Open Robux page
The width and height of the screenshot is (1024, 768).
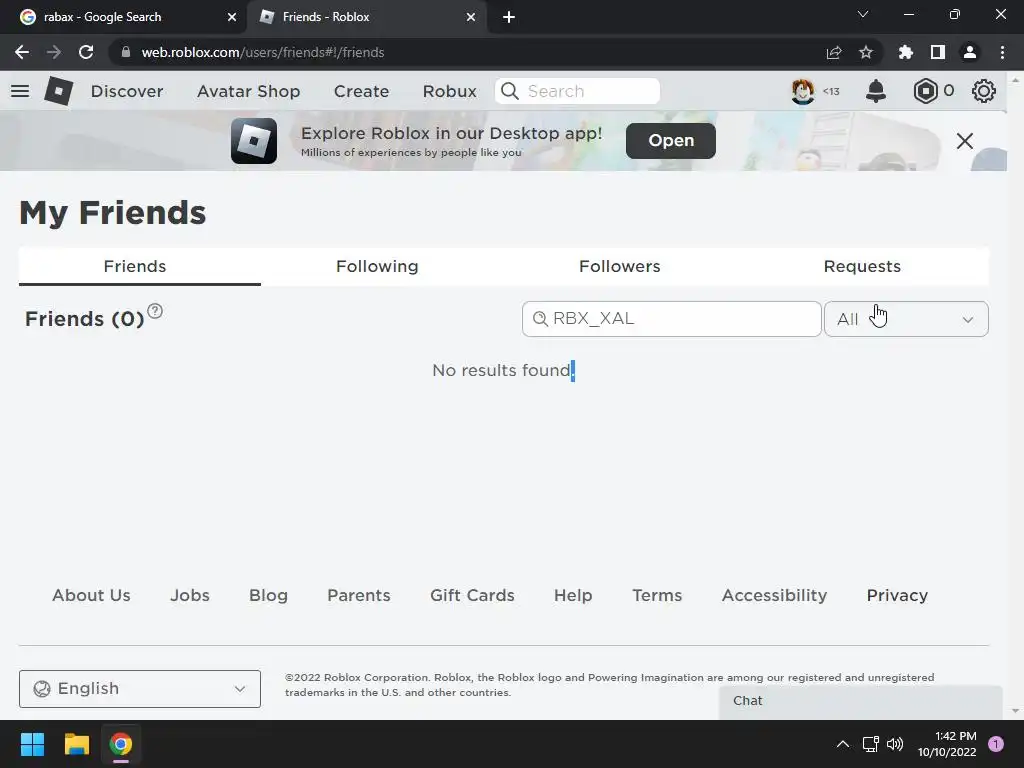449,91
